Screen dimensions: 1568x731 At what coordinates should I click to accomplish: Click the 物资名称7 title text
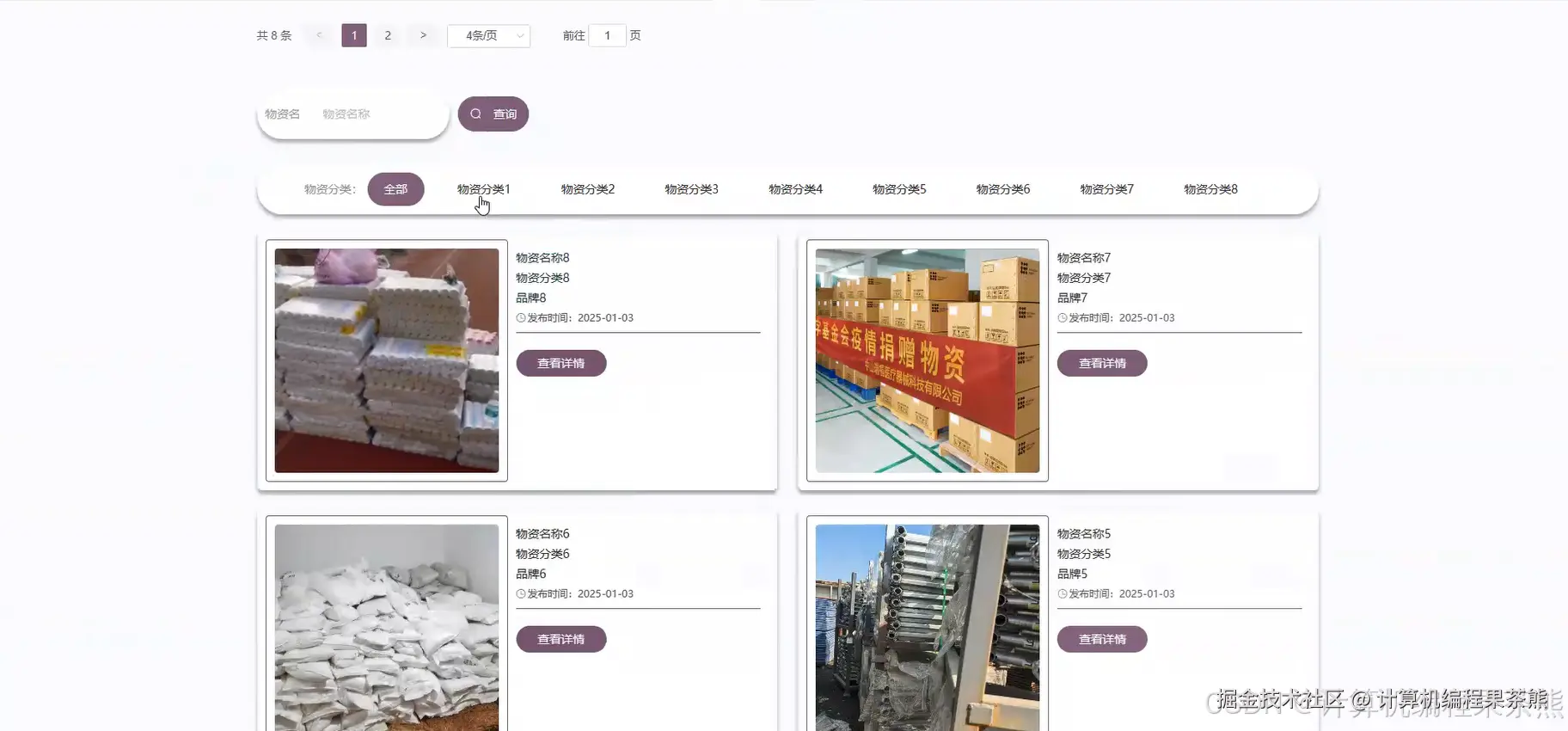(x=1084, y=258)
